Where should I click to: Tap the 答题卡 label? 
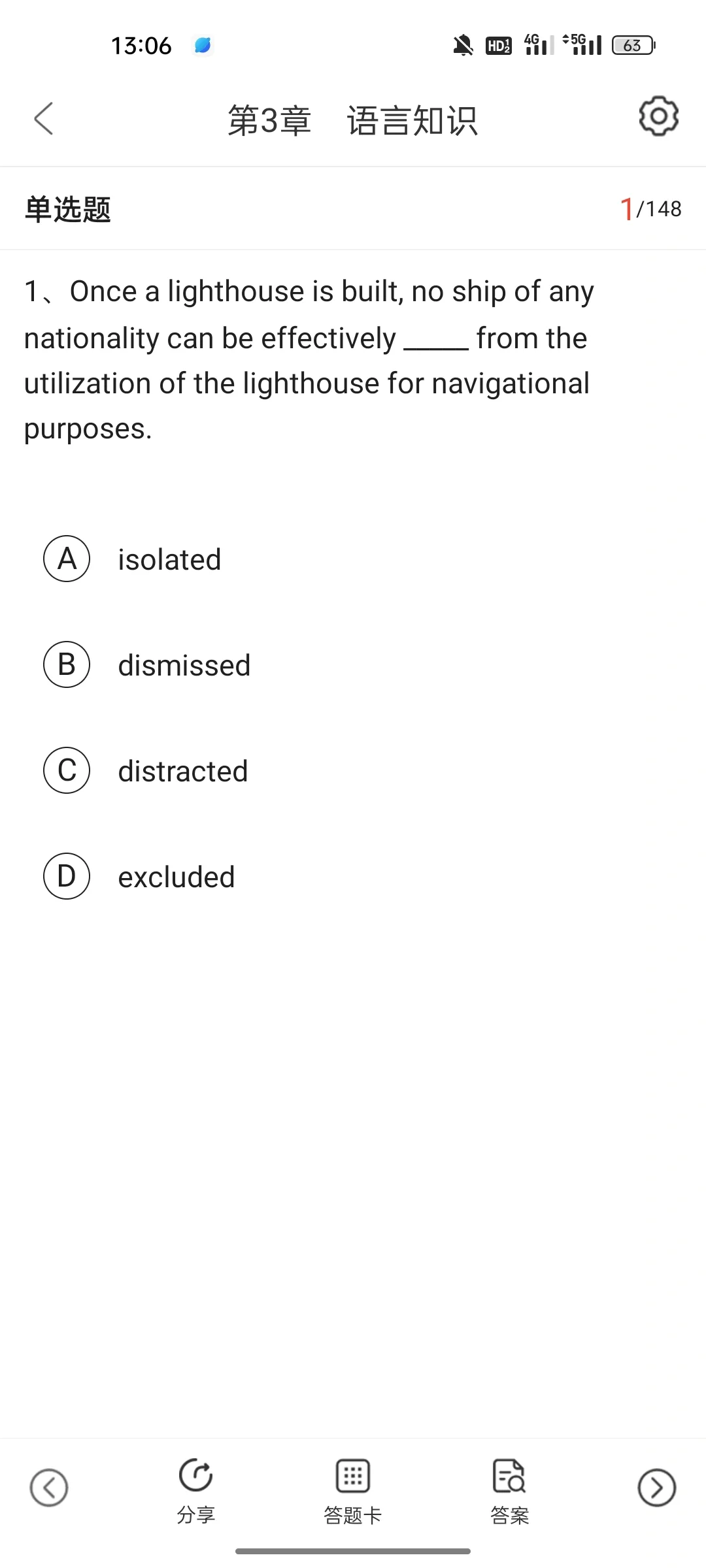click(353, 1514)
